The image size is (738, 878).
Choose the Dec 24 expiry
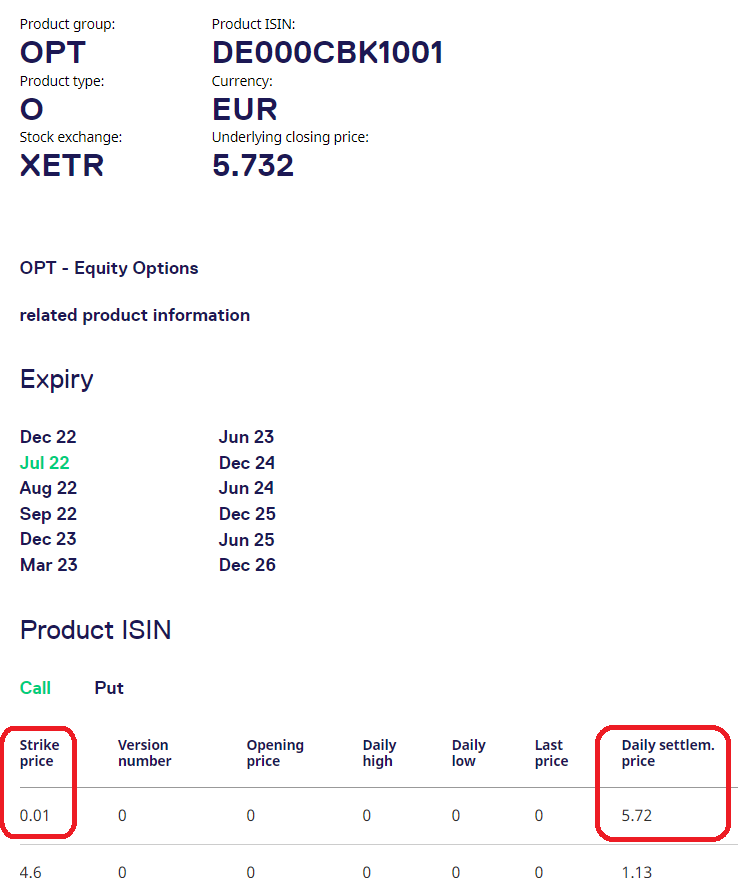pos(247,463)
